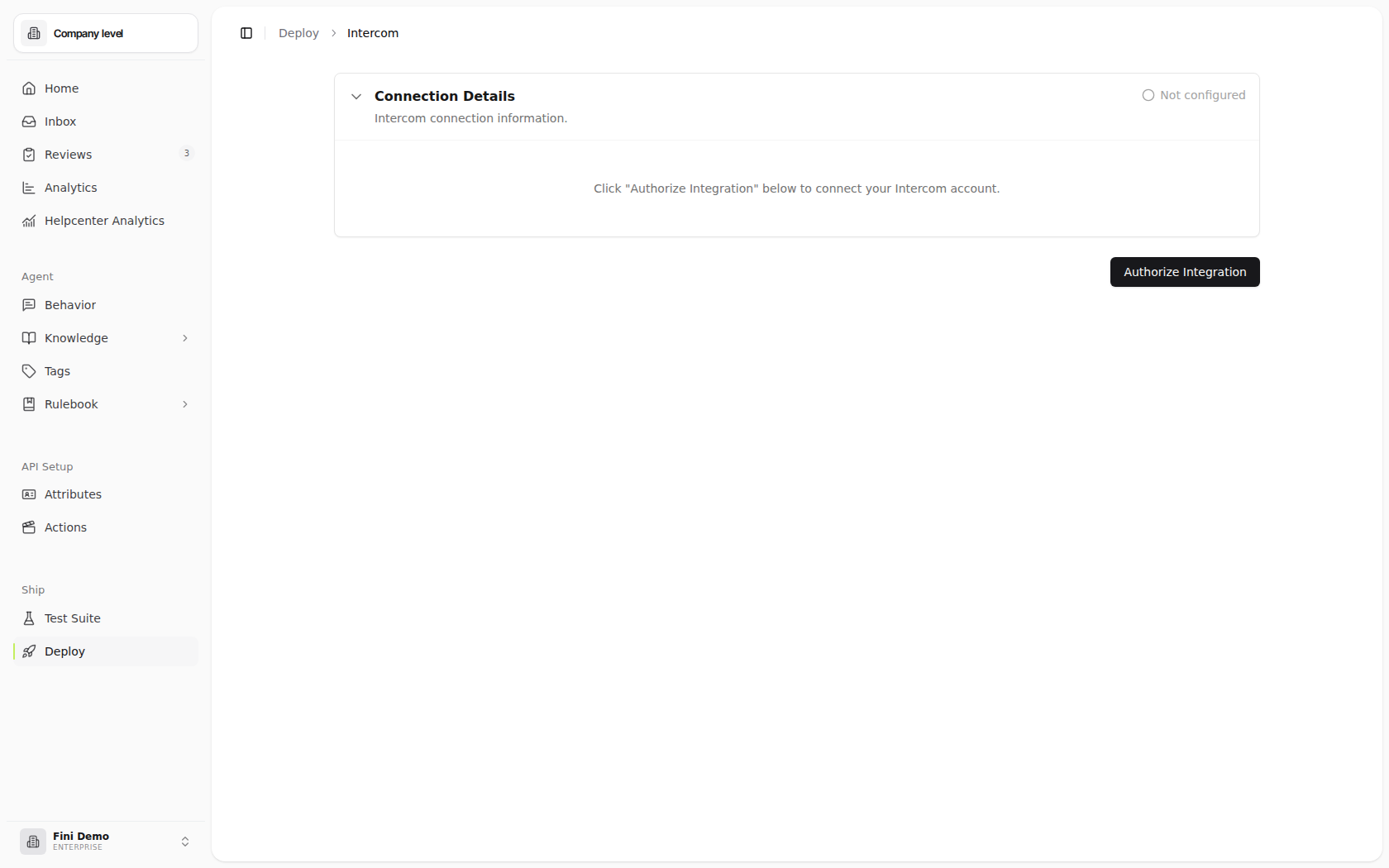Image resolution: width=1389 pixels, height=868 pixels.
Task: Click the Company level building icon
Action: click(x=34, y=33)
